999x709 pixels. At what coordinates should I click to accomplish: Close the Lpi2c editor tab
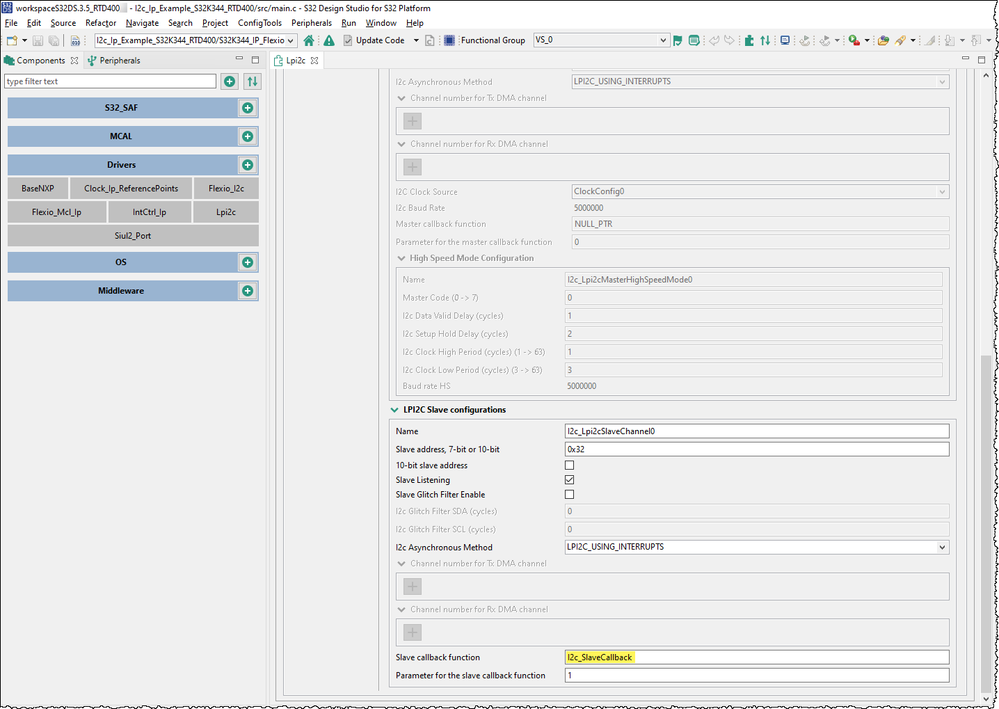pyautogui.click(x=314, y=61)
